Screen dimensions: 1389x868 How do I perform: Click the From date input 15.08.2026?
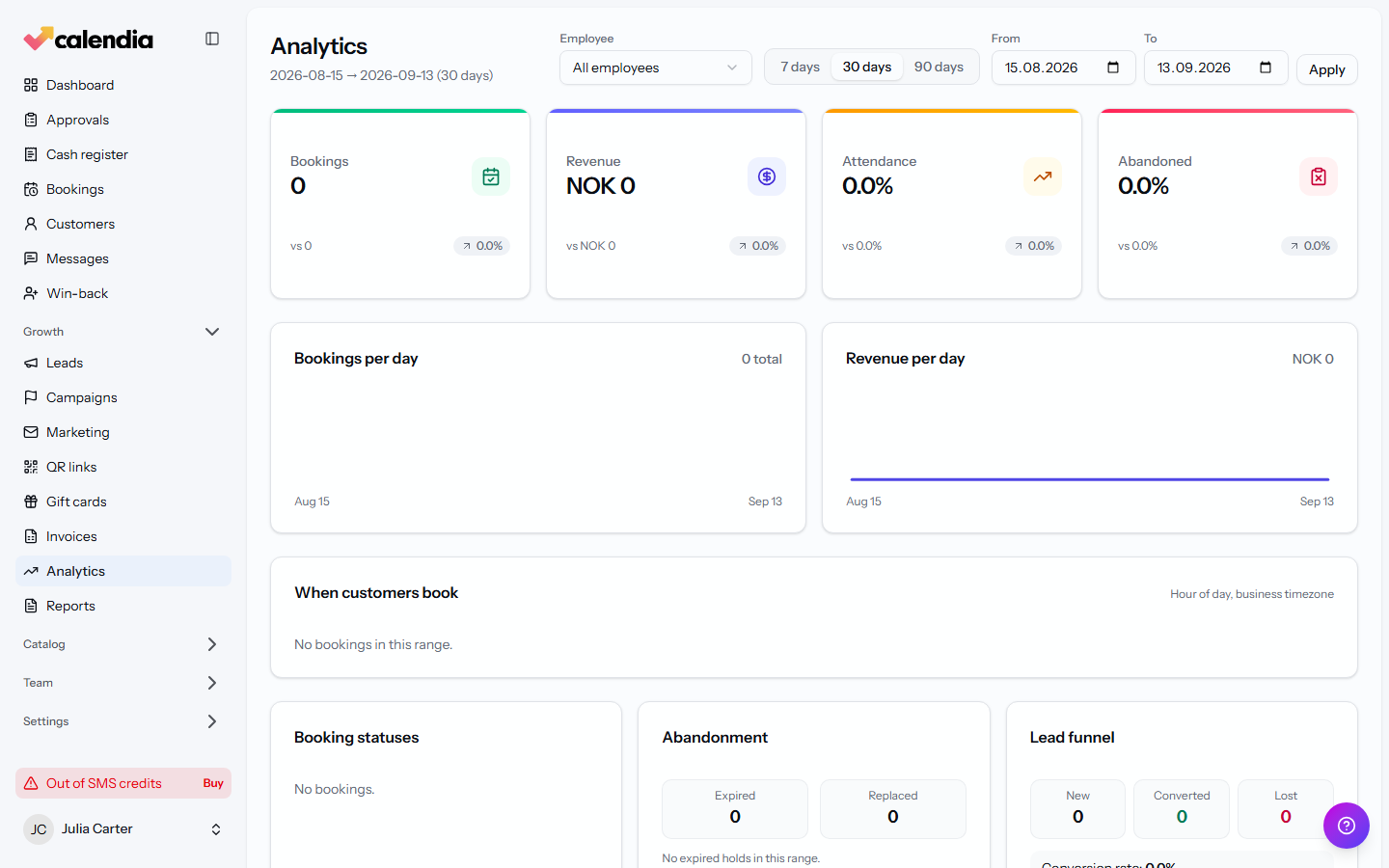coord(1063,68)
